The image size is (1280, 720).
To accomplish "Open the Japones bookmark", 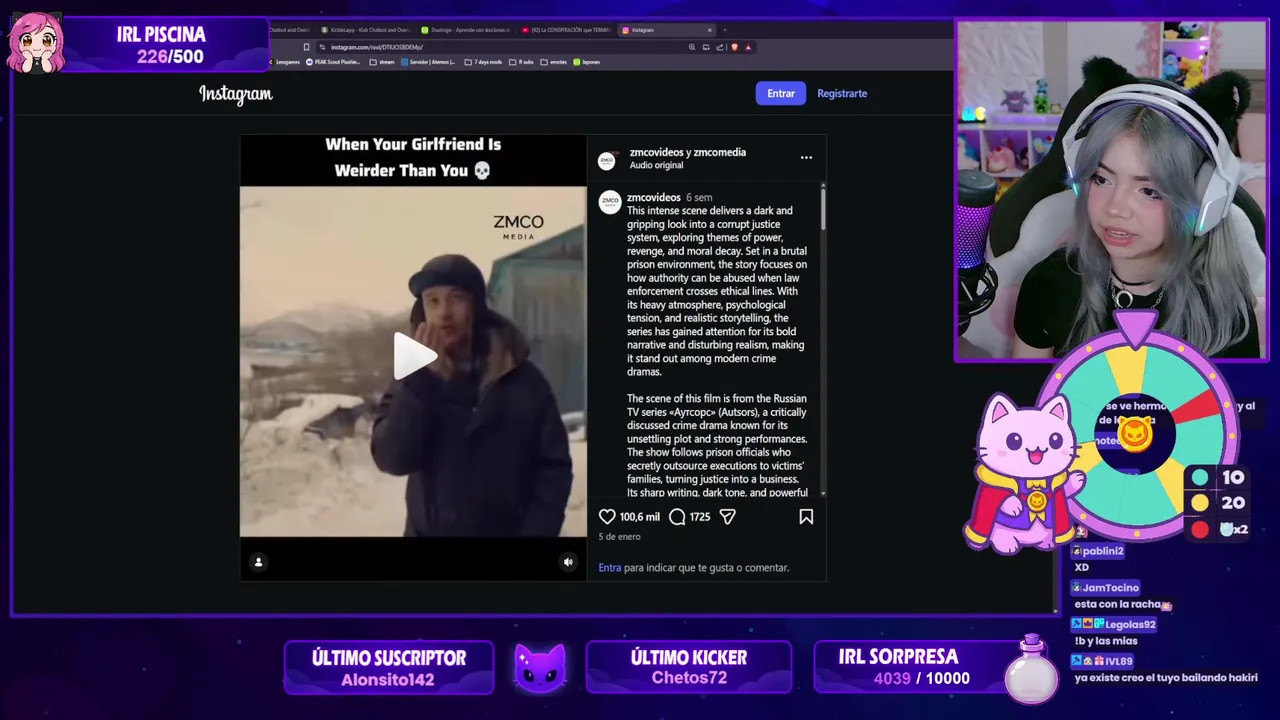I will [587, 62].
